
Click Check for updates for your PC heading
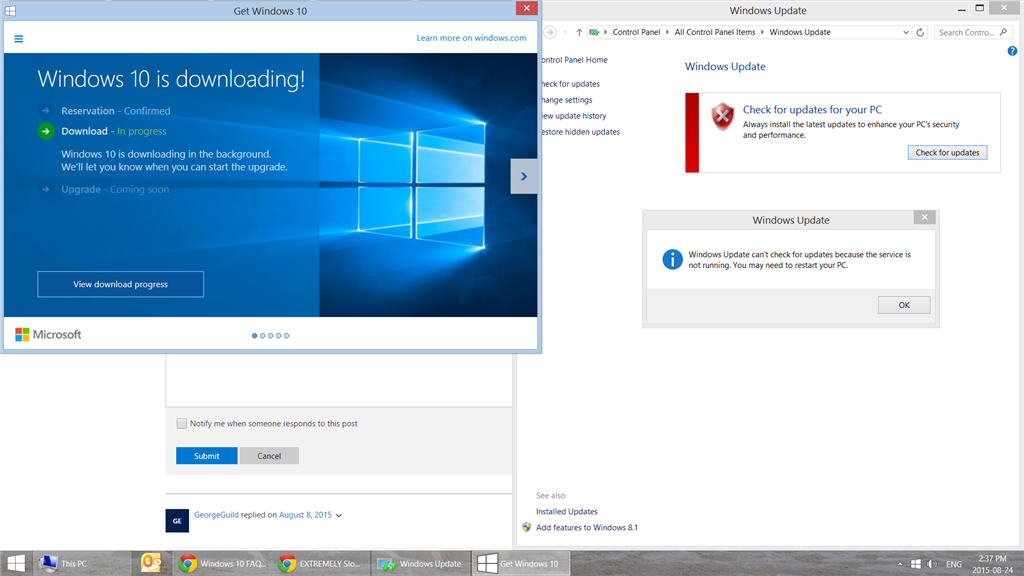click(812, 110)
